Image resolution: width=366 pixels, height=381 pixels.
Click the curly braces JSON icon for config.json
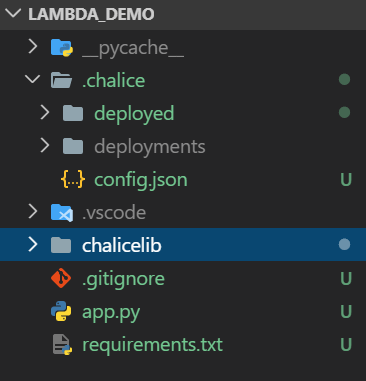click(x=73, y=179)
